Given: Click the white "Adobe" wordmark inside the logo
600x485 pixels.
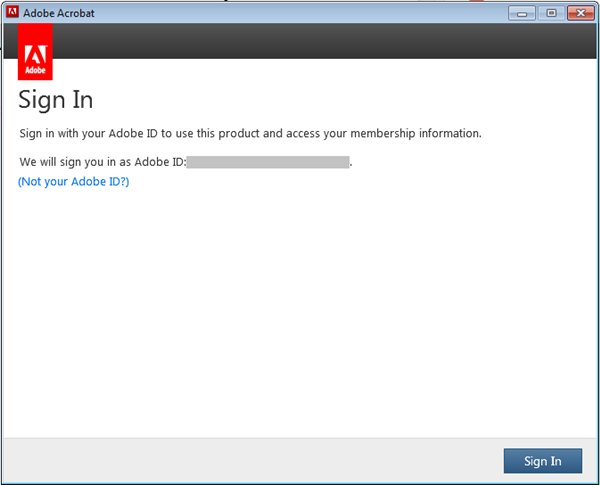Looking at the screenshot, I should click(36, 71).
